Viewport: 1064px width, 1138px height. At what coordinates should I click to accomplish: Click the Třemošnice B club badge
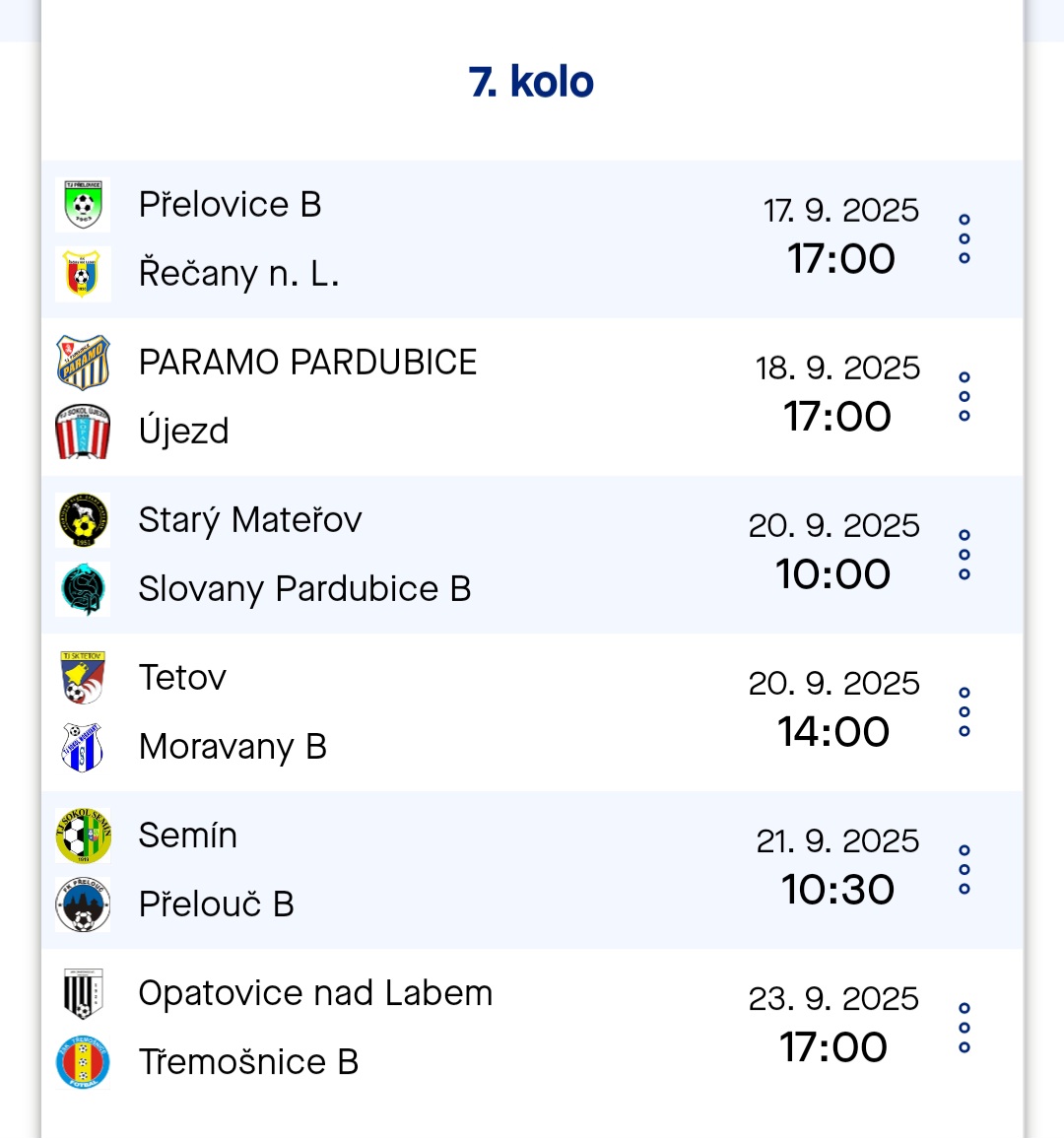coord(83,1062)
